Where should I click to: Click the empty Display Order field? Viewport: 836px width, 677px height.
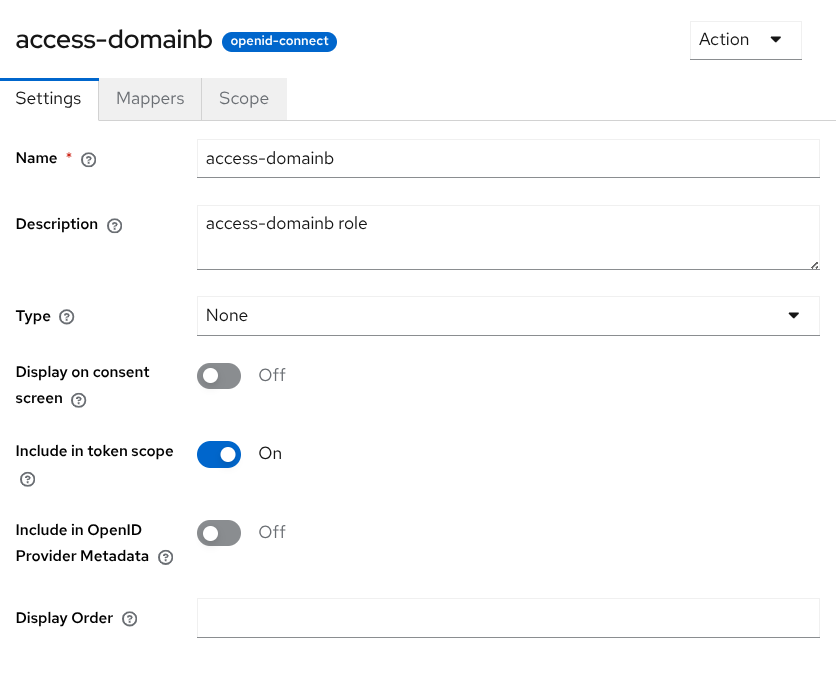[508, 618]
